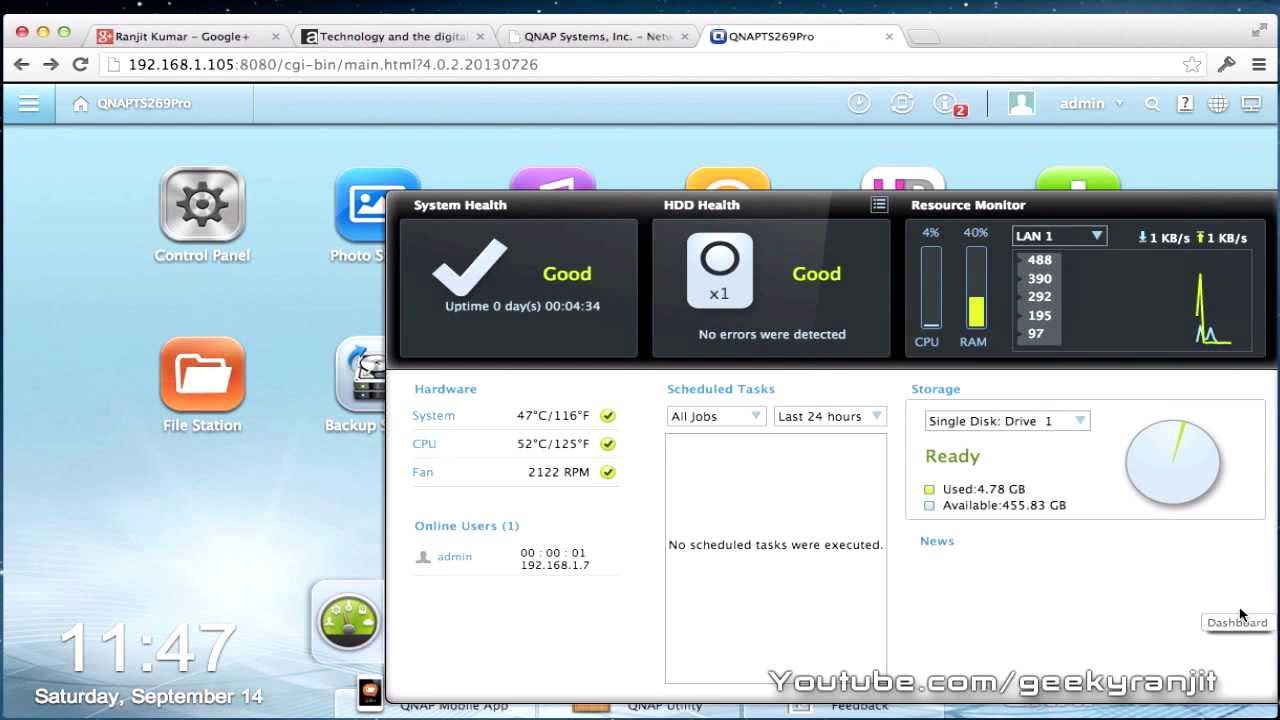Click the CPU temperature status check
The image size is (1280, 720).
click(608, 444)
